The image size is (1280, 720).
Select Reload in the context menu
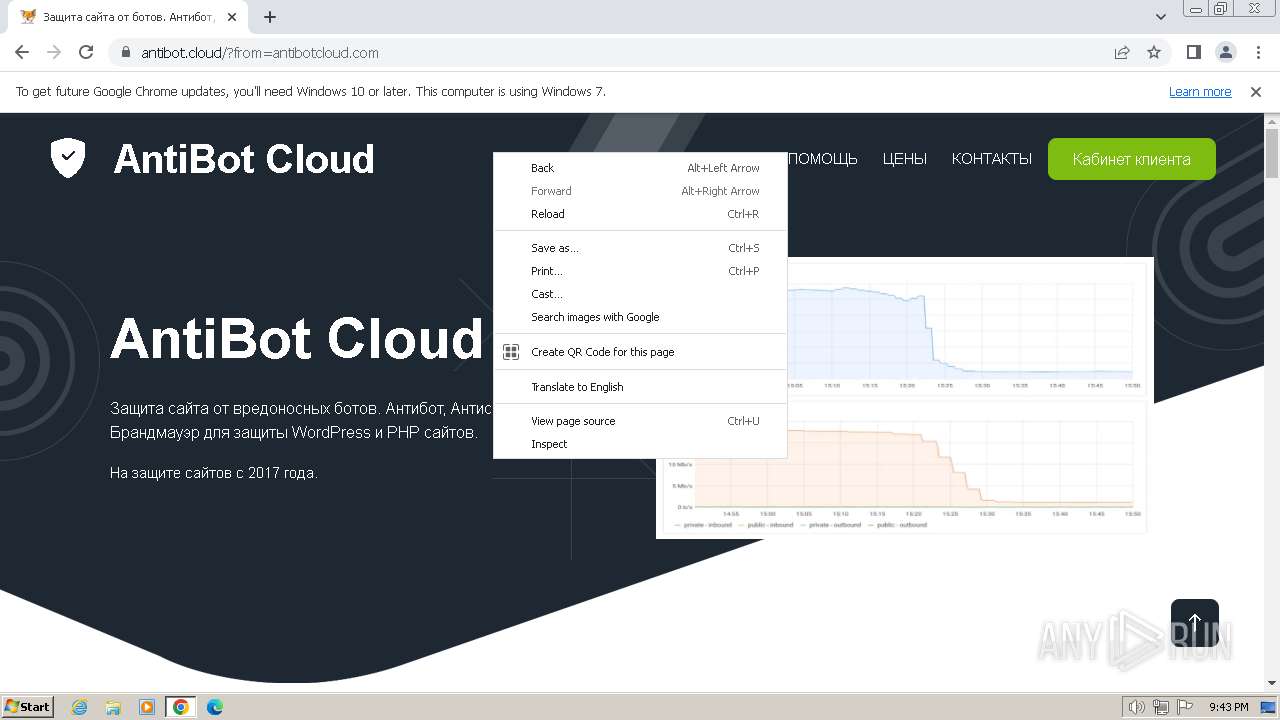point(640,214)
